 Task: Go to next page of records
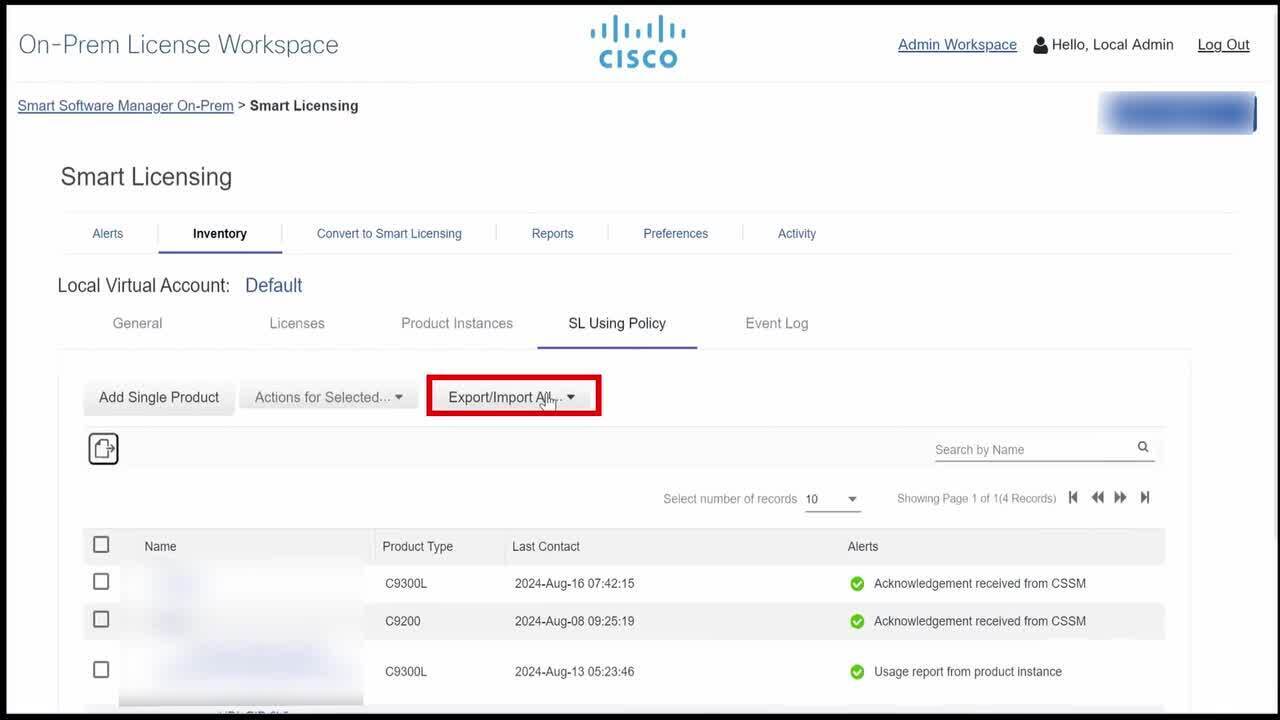point(1120,497)
